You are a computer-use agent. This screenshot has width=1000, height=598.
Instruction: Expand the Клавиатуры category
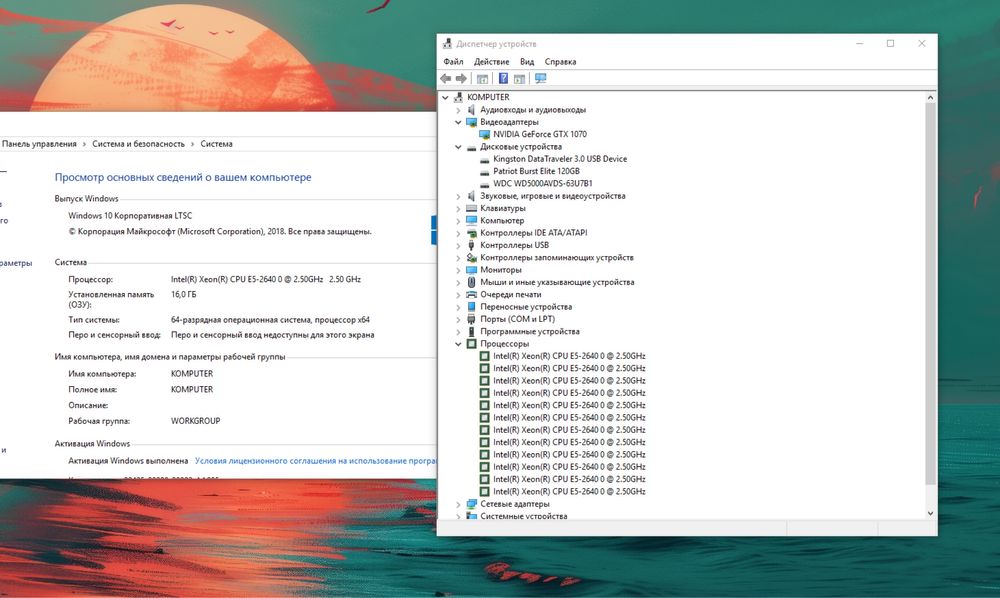click(458, 208)
